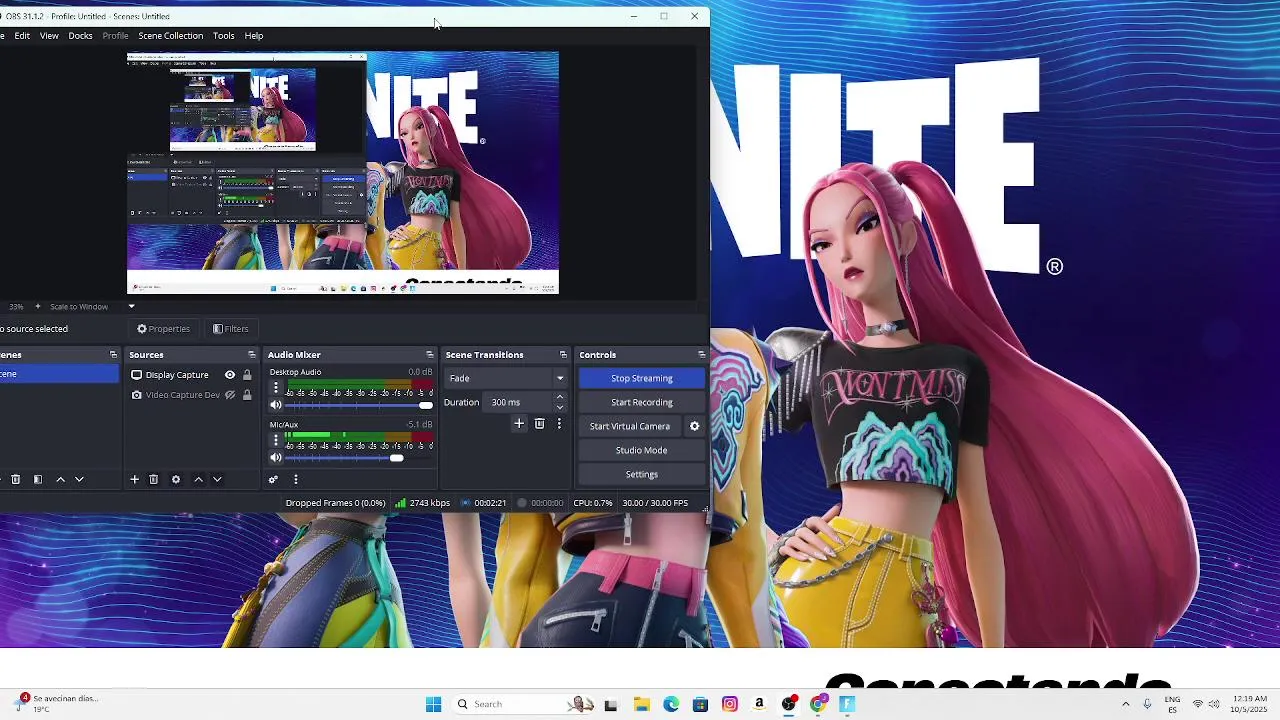Screen dimensions: 1280x720
Task: Move scene up with arrow in Scenes
Action: (60, 480)
